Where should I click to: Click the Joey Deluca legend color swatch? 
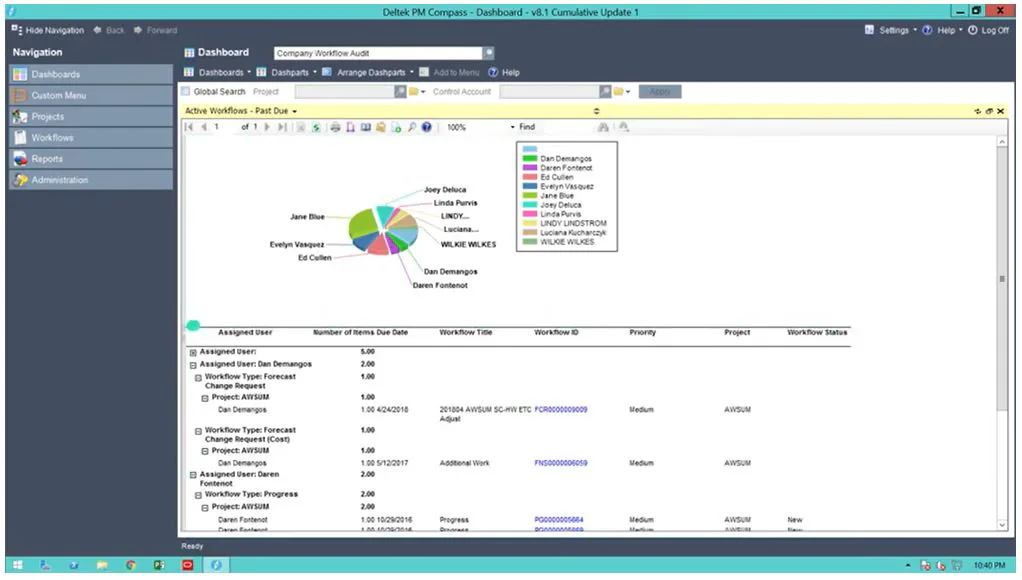click(x=530, y=205)
